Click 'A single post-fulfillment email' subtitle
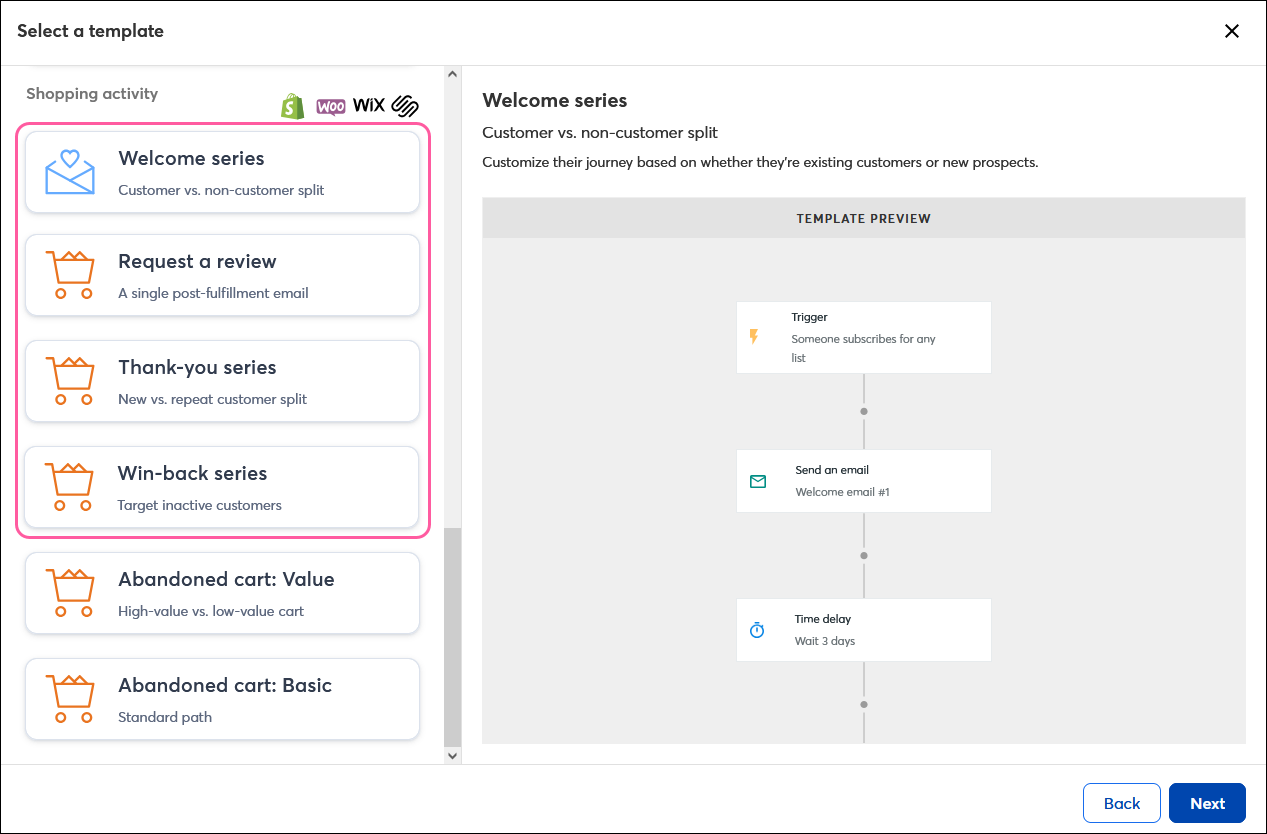This screenshot has width=1267, height=834. 213,293
